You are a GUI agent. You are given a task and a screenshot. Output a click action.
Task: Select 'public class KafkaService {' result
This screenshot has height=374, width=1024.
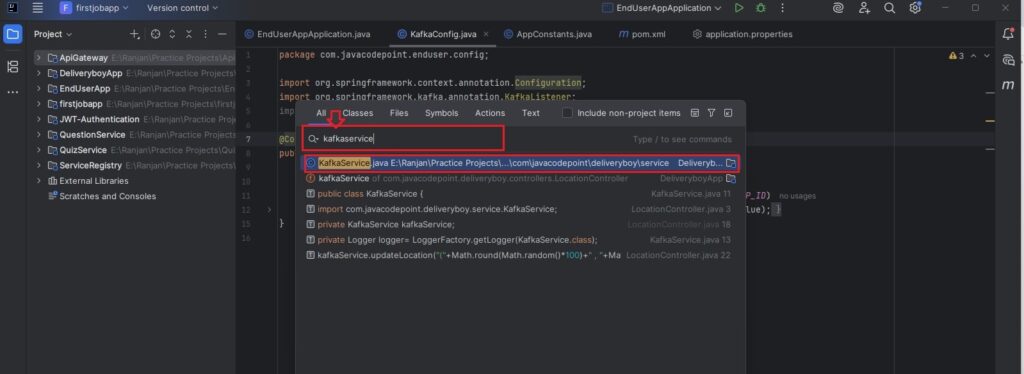(x=521, y=194)
